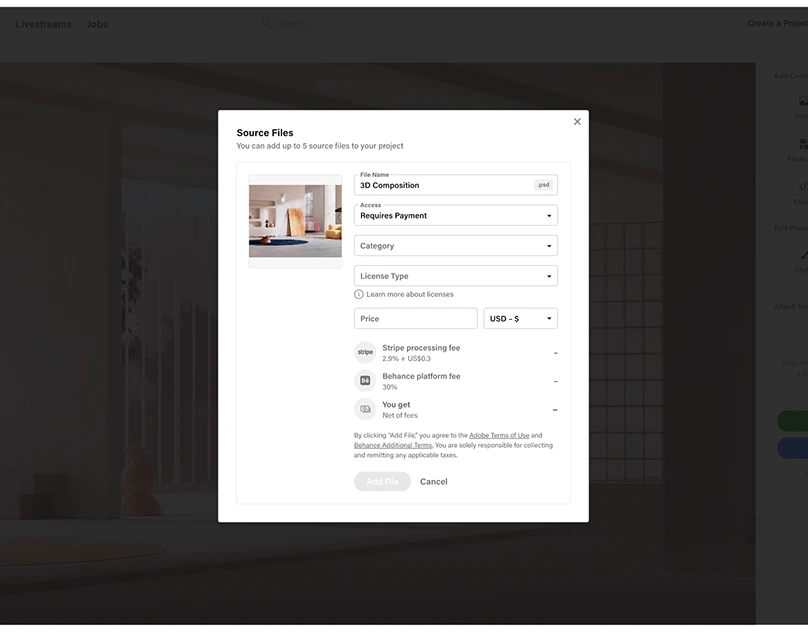The height and width of the screenshot is (632, 808).
Task: Expand the Category dropdown
Action: point(455,246)
